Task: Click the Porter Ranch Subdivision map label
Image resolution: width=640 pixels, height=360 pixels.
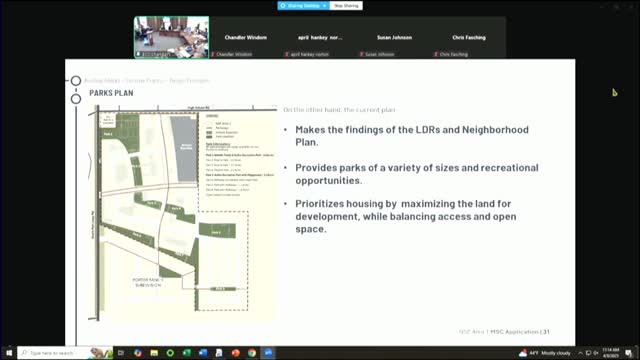Action: point(148,282)
